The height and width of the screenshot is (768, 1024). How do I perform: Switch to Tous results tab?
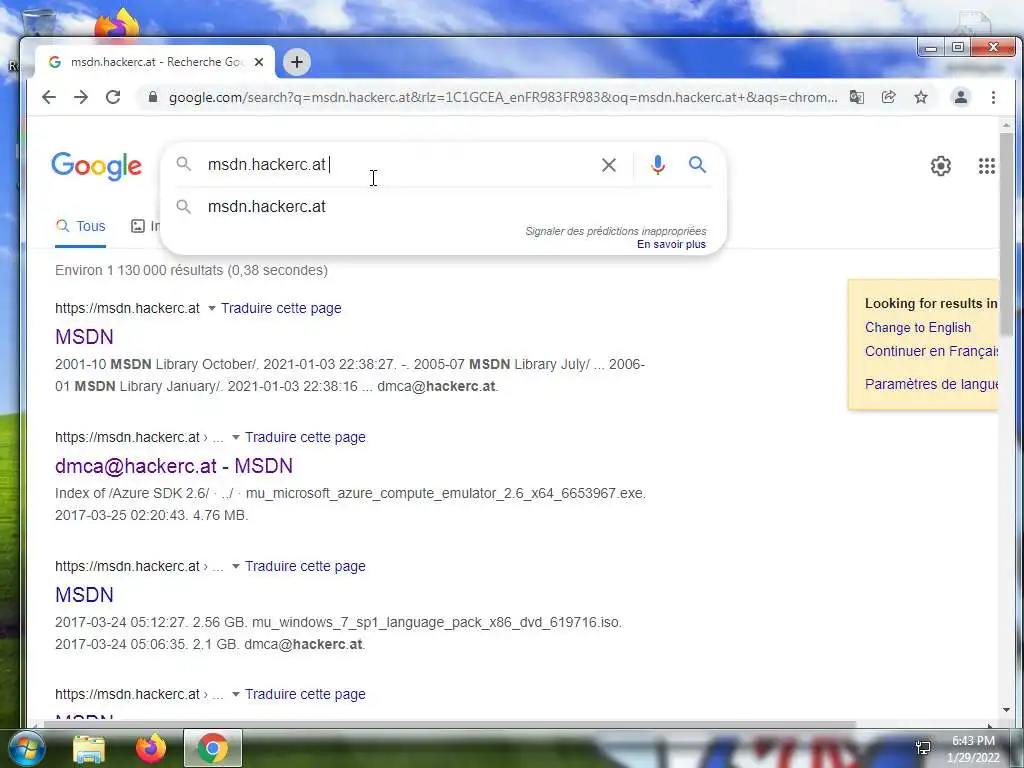point(80,227)
